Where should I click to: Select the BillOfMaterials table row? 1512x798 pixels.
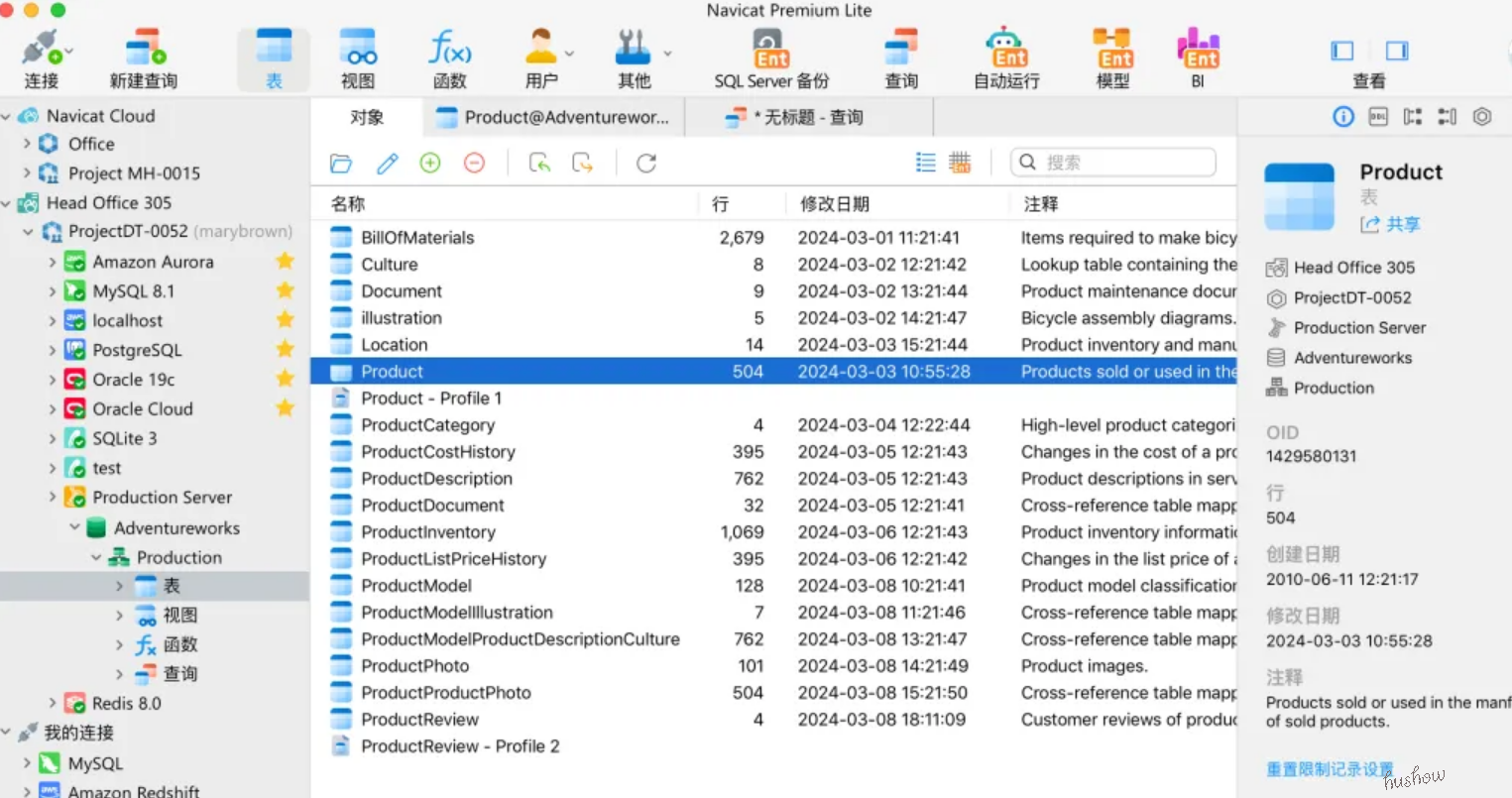773,238
